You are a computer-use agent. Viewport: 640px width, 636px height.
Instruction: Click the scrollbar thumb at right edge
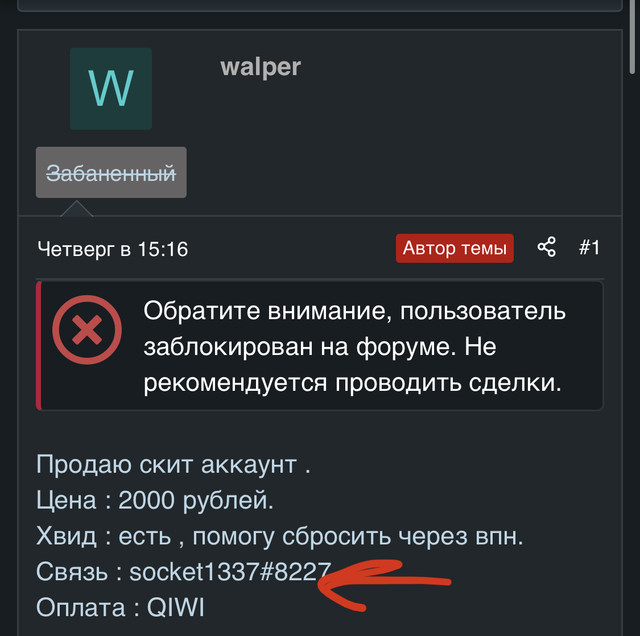[632, 37]
